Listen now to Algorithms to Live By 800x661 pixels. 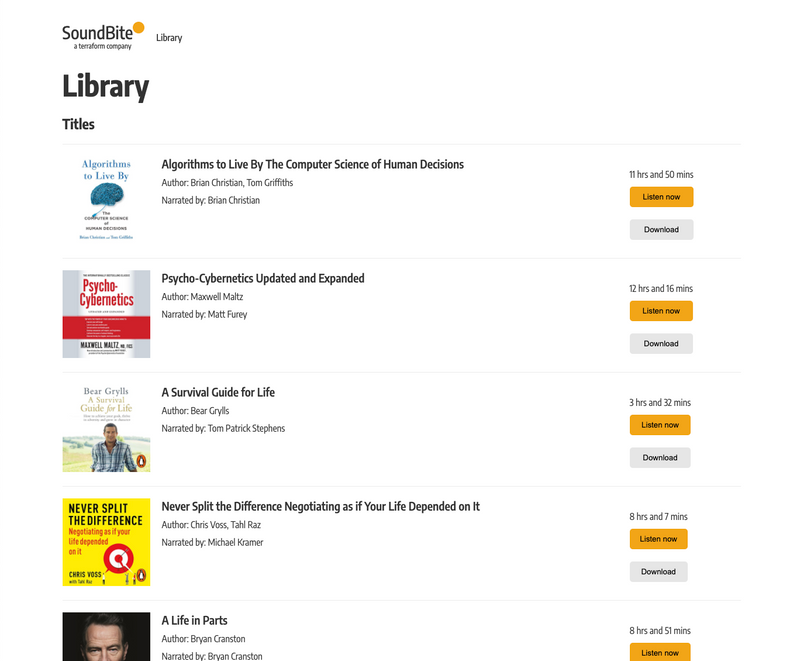pyautogui.click(x=661, y=197)
